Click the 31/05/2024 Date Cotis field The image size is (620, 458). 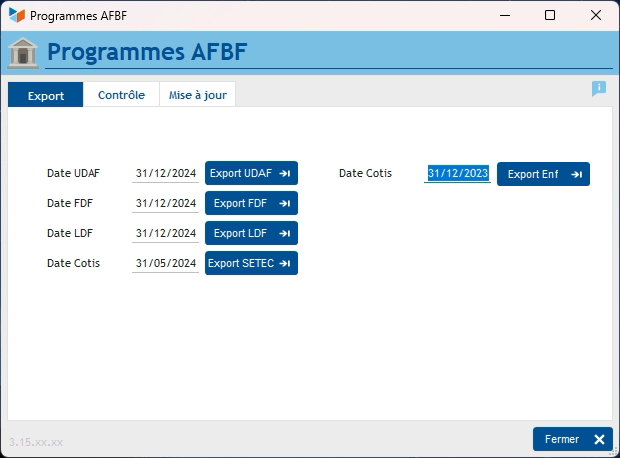point(165,263)
